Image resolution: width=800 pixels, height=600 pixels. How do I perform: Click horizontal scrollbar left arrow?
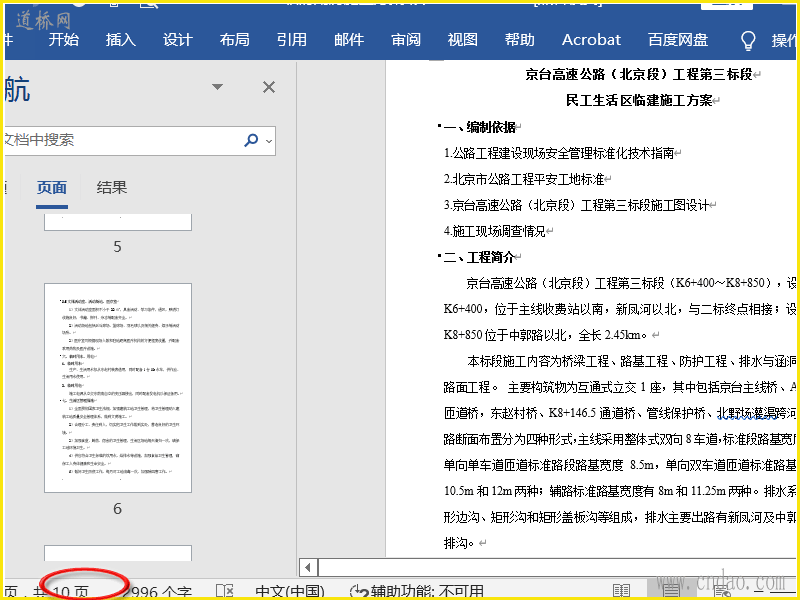(308, 567)
